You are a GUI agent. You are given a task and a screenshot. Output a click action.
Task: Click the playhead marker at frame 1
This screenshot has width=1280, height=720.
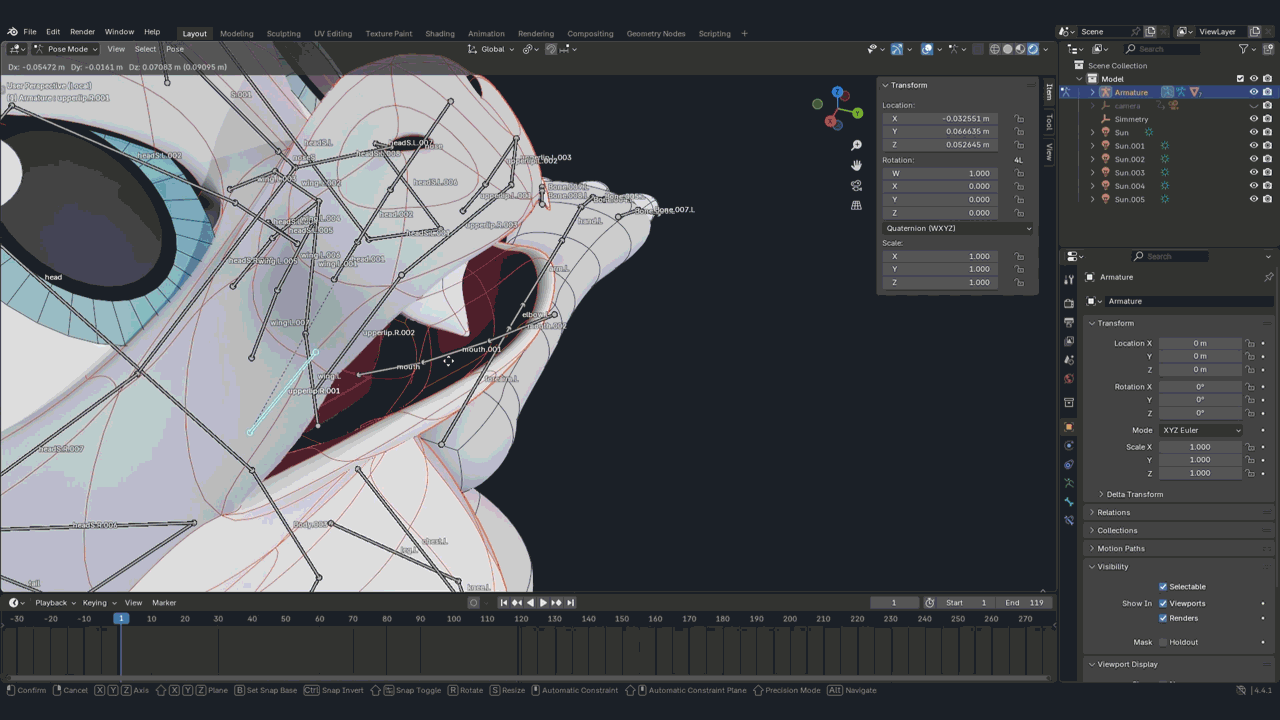tap(121, 619)
